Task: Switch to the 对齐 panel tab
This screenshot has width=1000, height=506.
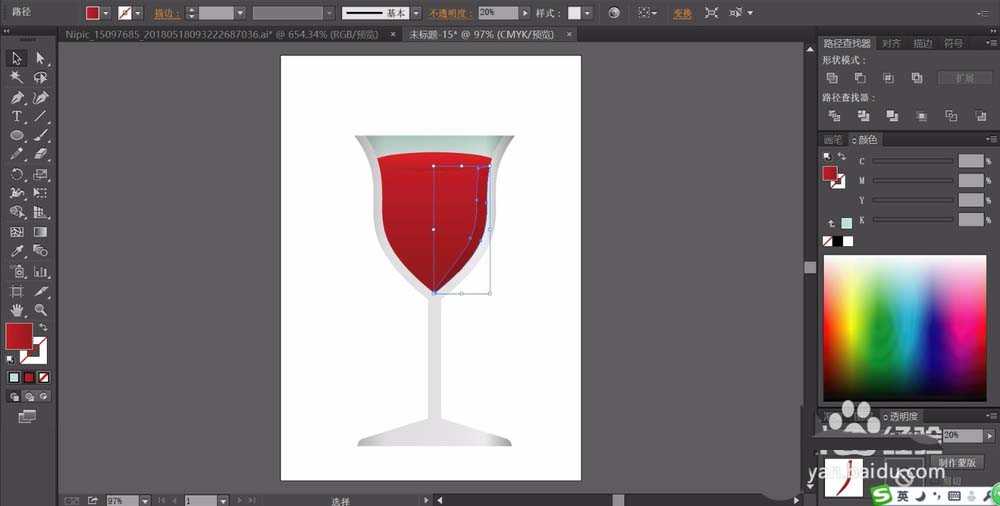Action: coord(891,44)
